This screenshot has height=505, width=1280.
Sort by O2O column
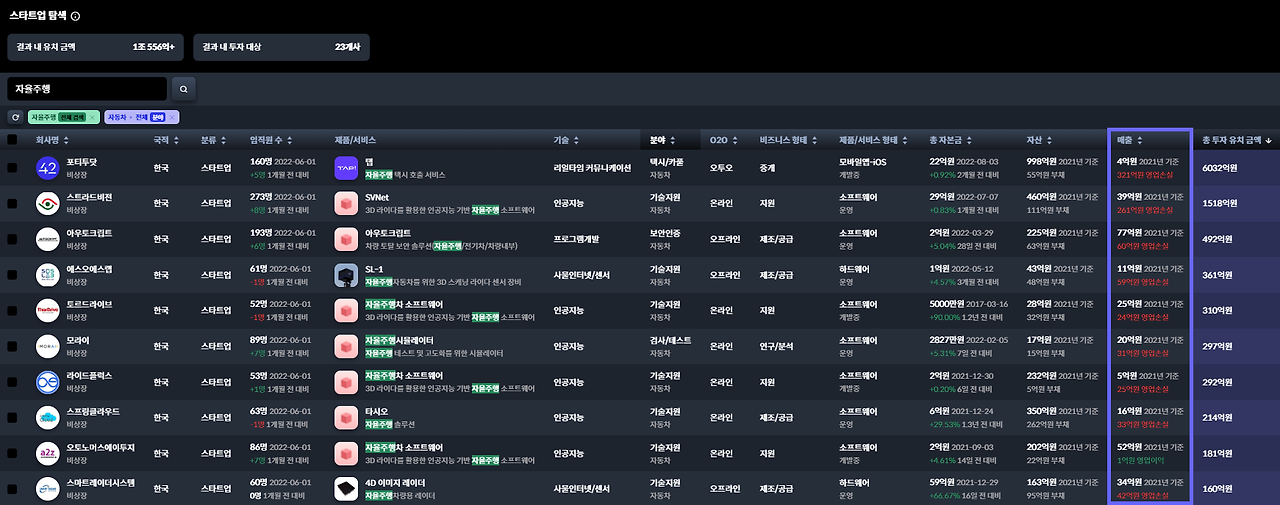(722, 140)
